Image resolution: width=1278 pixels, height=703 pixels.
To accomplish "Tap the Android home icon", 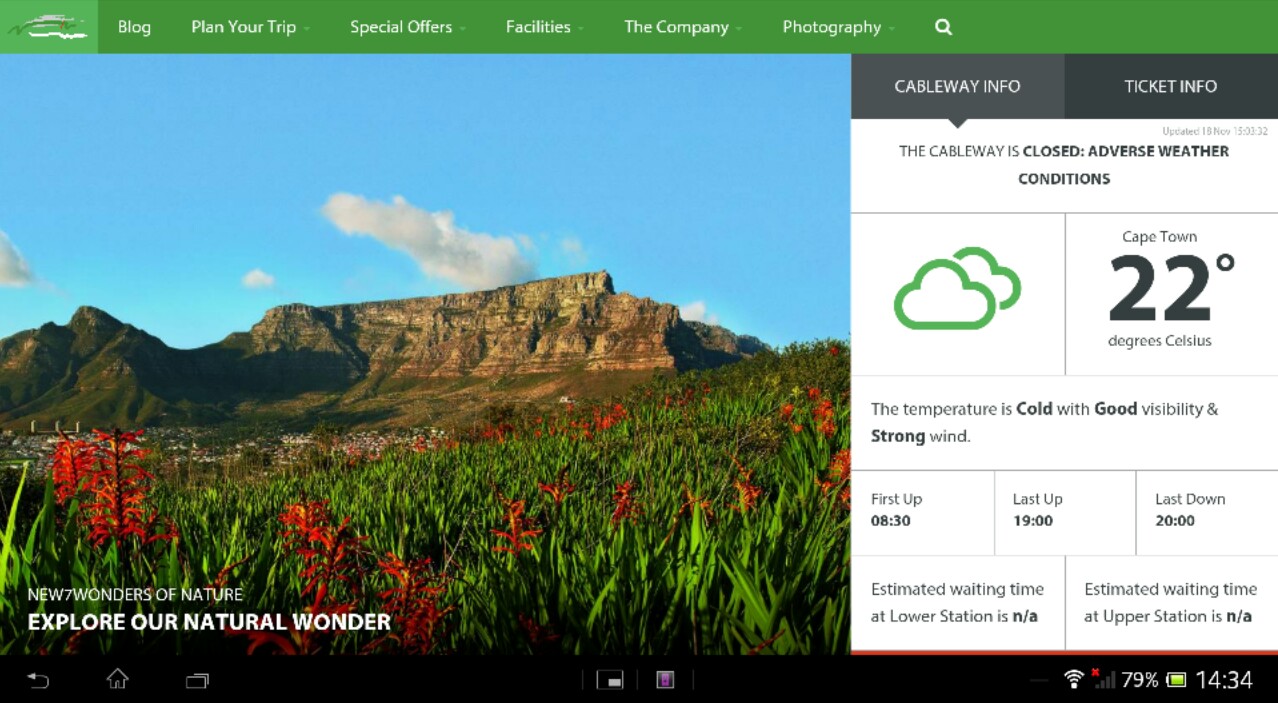I will (118, 680).
